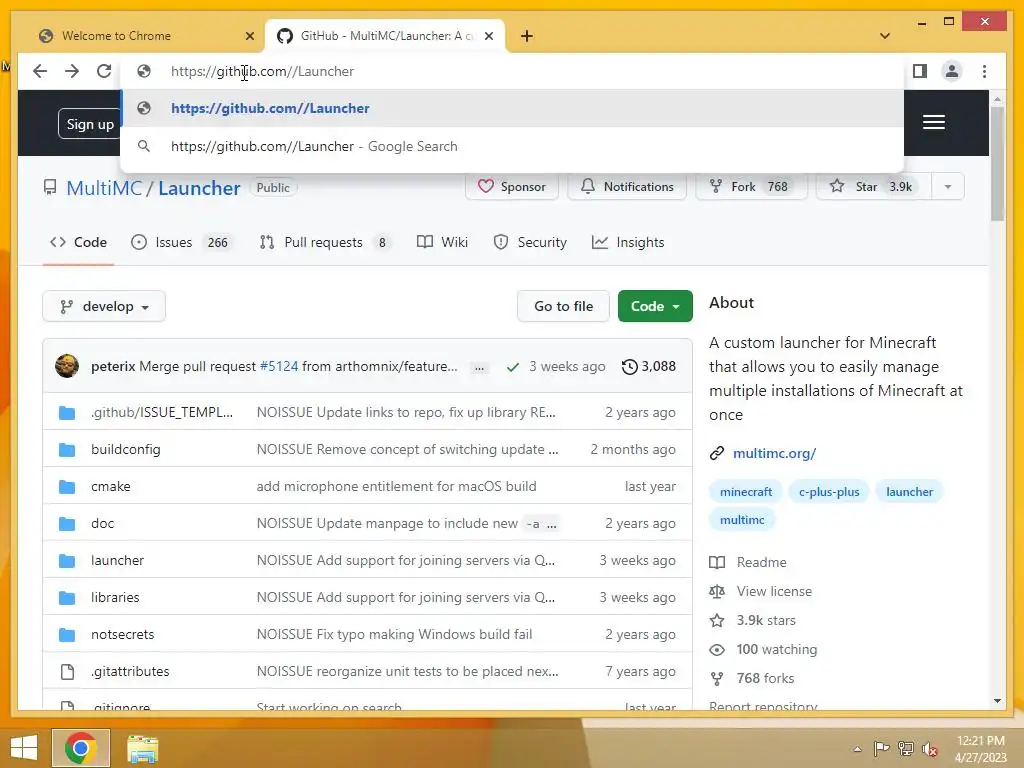Click the page's vertical scrollbar thumb
This screenshot has height=768, width=1024.
point(997,163)
